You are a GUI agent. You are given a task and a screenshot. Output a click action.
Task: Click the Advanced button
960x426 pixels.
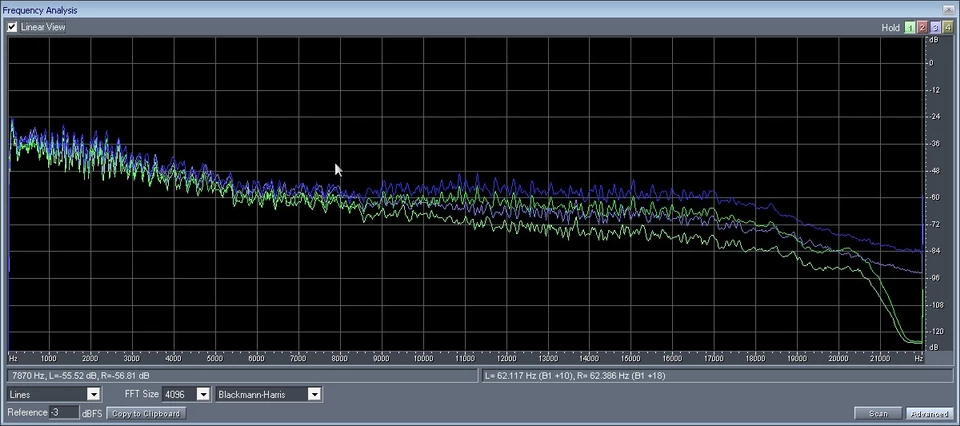click(929, 413)
